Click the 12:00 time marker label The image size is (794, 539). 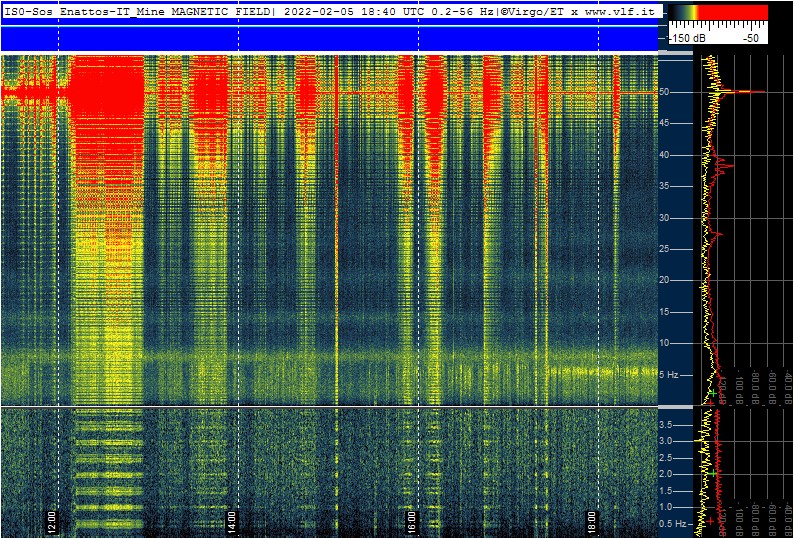(52, 520)
